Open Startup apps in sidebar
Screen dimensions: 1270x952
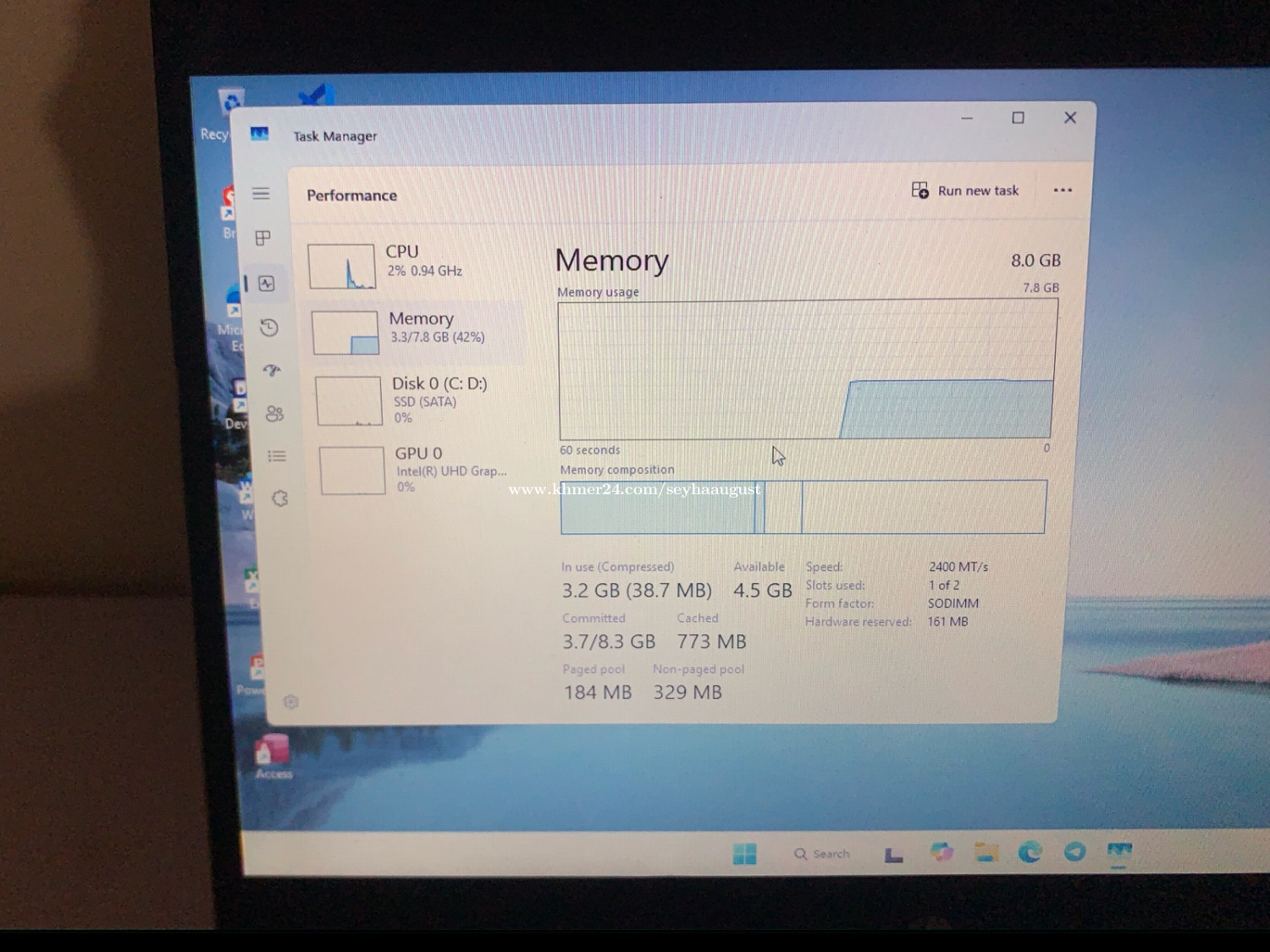coord(272,370)
